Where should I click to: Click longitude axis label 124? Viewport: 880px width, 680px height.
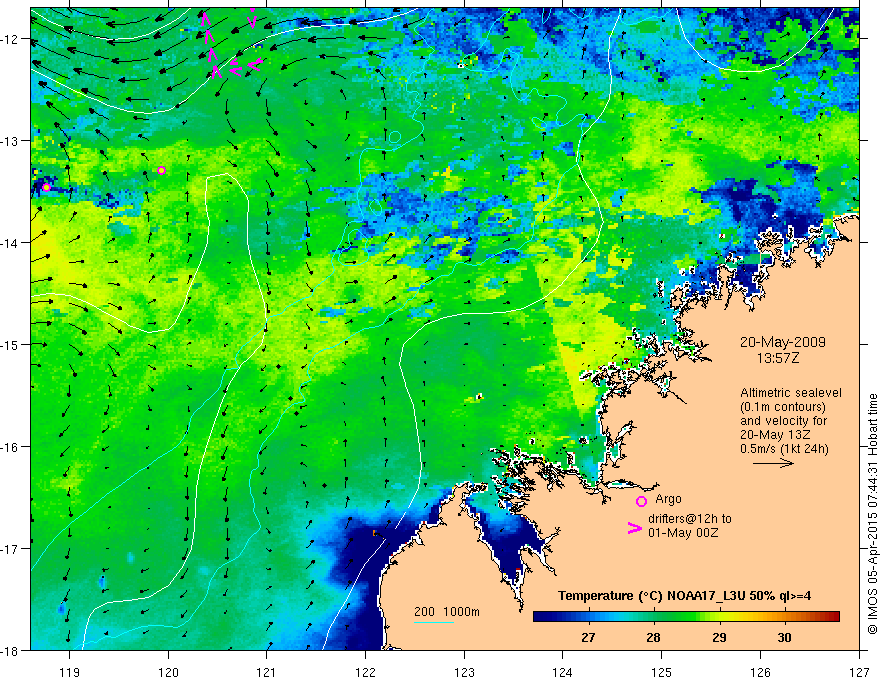tap(563, 672)
